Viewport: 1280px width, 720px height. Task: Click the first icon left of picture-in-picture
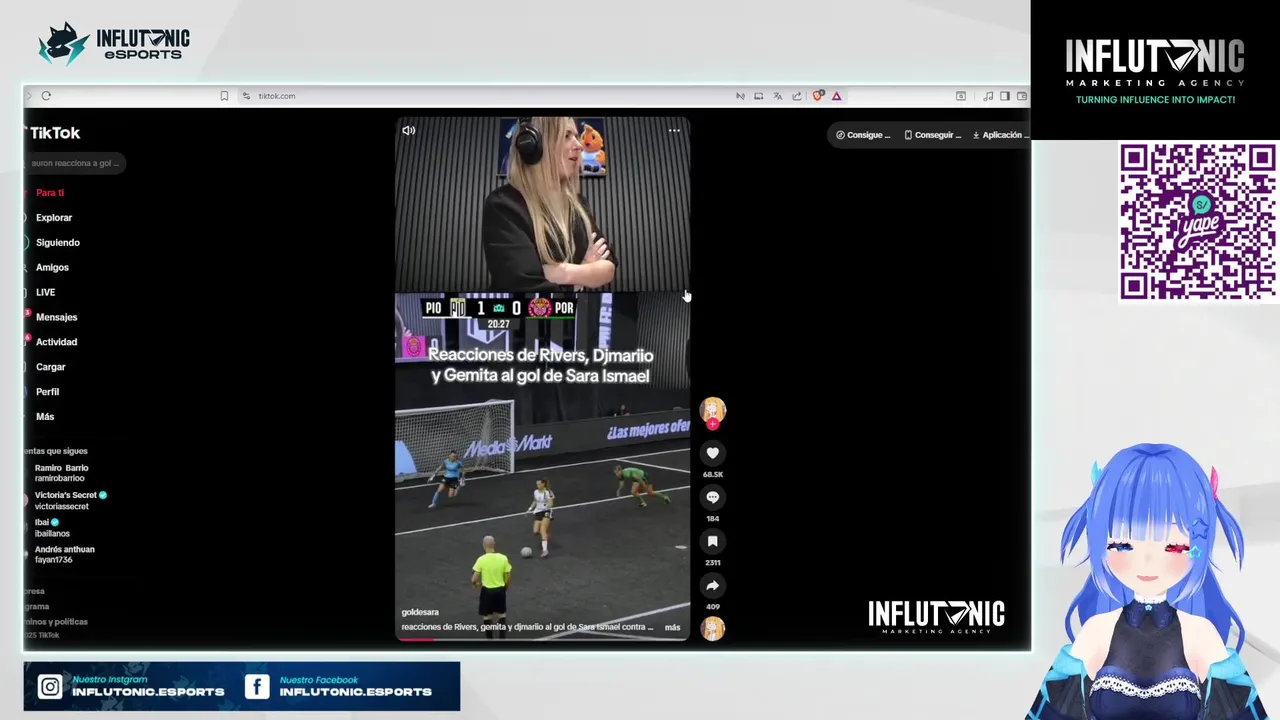[740, 96]
